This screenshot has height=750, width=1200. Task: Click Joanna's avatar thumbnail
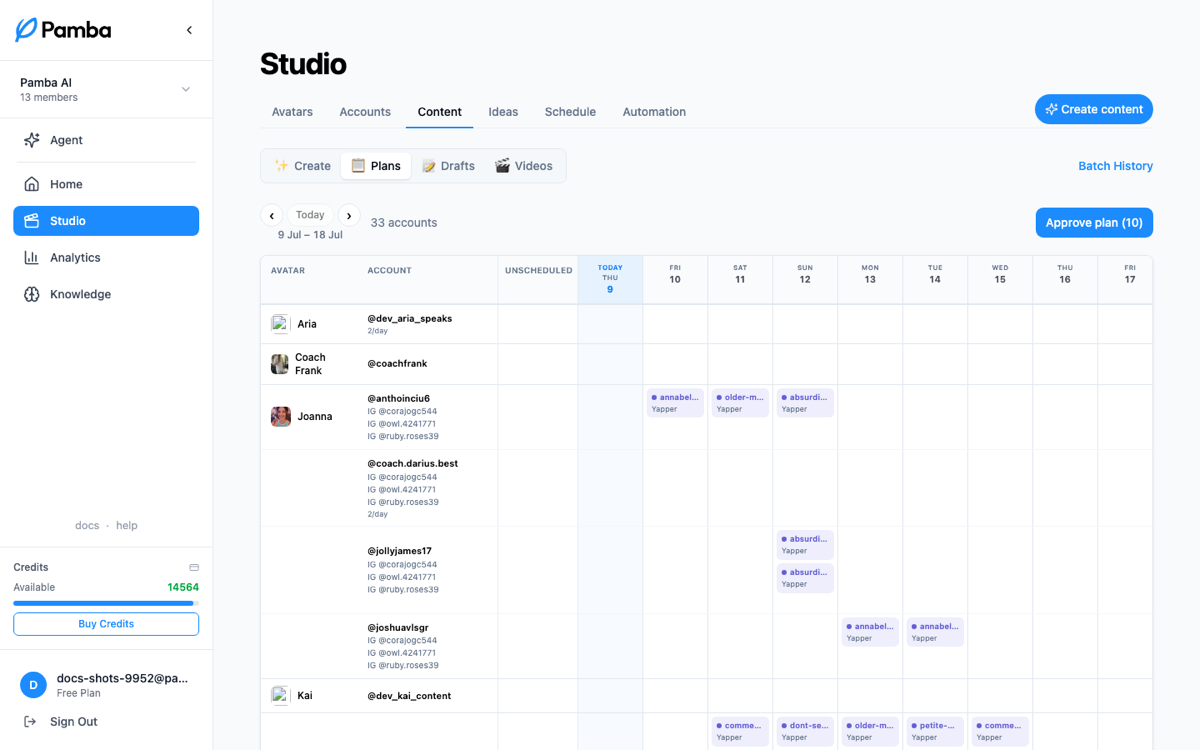(x=281, y=417)
